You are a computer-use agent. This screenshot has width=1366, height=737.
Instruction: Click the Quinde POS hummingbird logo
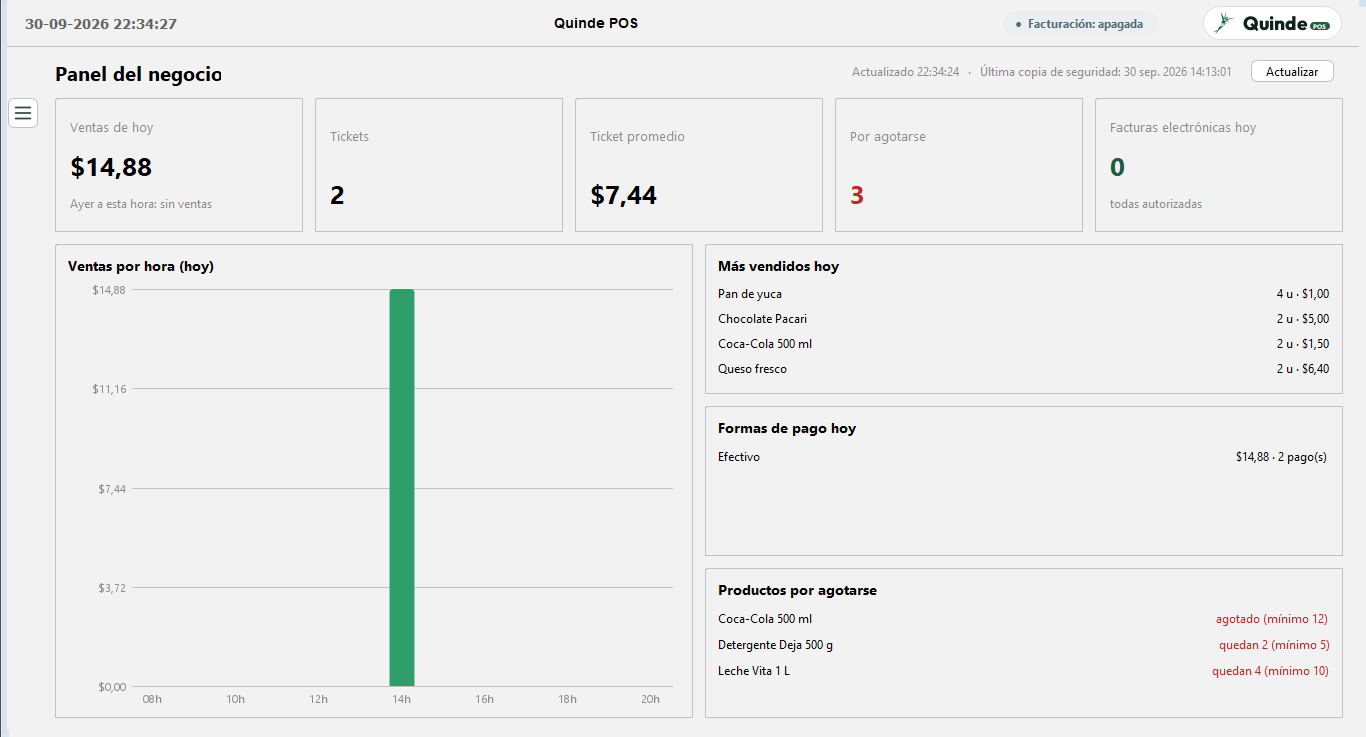[x=1272, y=23]
